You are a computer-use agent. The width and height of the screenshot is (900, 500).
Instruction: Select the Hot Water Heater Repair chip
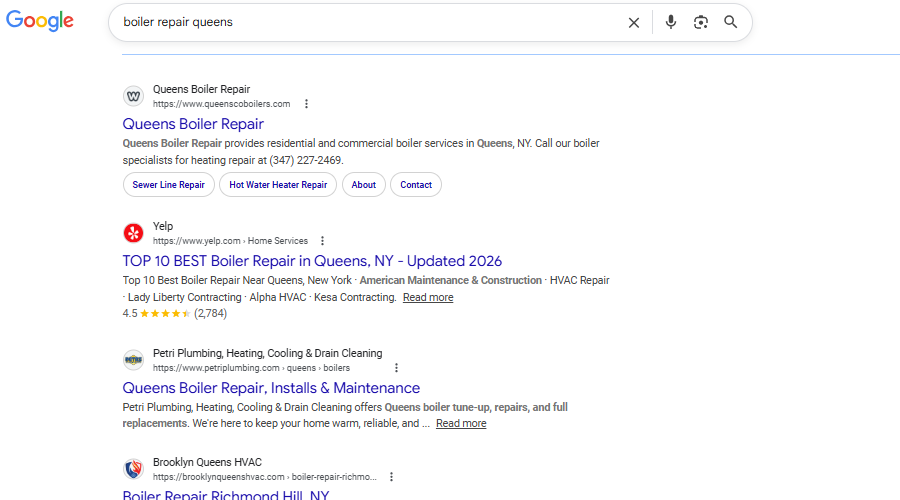tap(278, 185)
